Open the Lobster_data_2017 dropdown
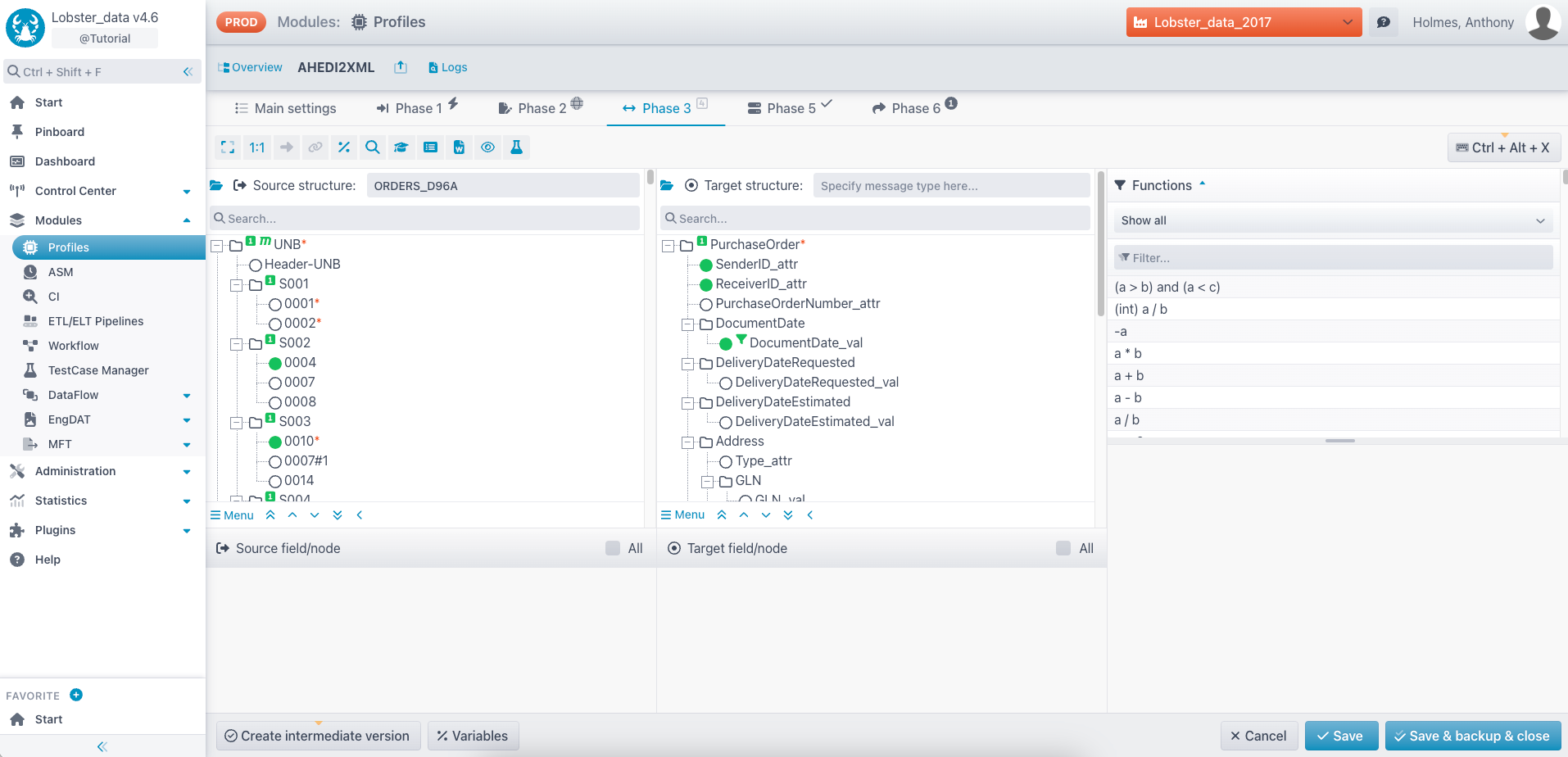This screenshot has height=757, width=1568. pyautogui.click(x=1244, y=22)
